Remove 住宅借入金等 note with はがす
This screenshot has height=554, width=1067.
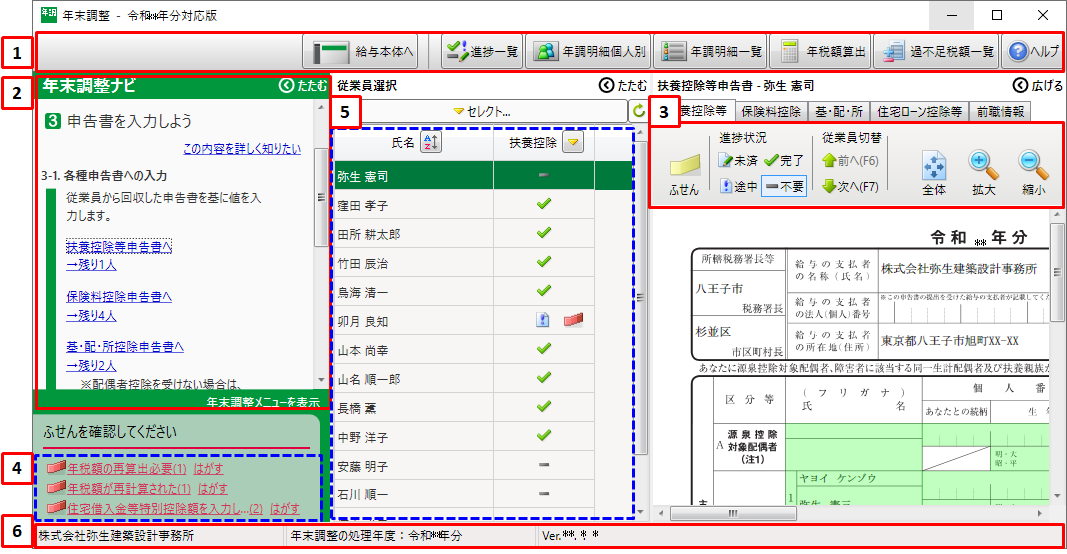click(x=284, y=508)
